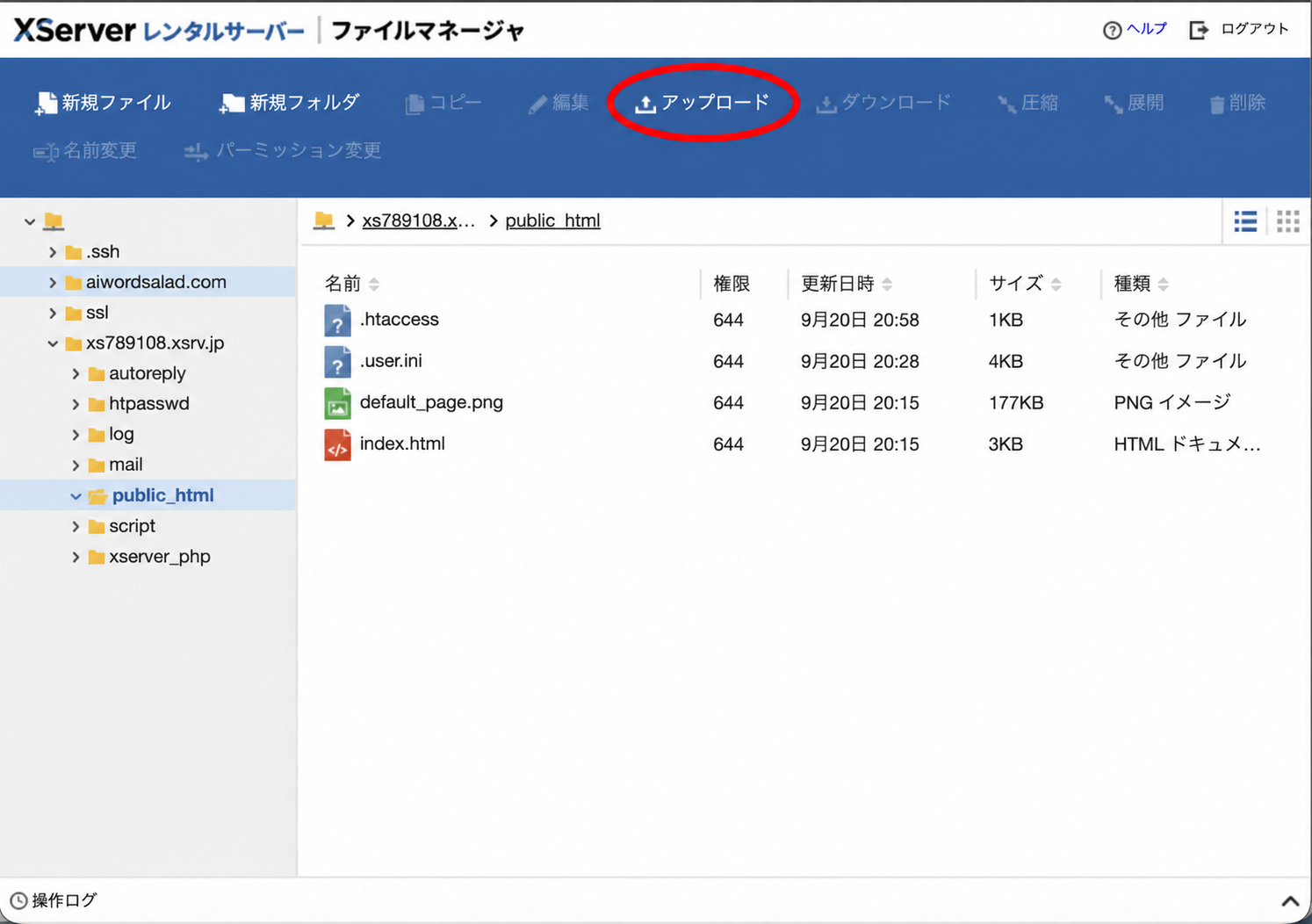Collapse the xs789108.xsrv.jp folder chevron
This screenshot has height=924, width=1312.
click(x=53, y=343)
